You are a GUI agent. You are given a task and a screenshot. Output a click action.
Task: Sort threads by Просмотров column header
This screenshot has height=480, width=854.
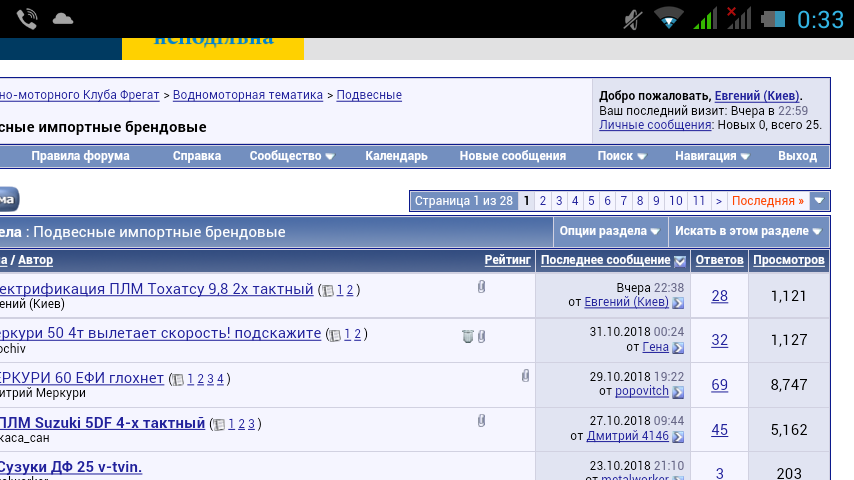[x=789, y=260]
